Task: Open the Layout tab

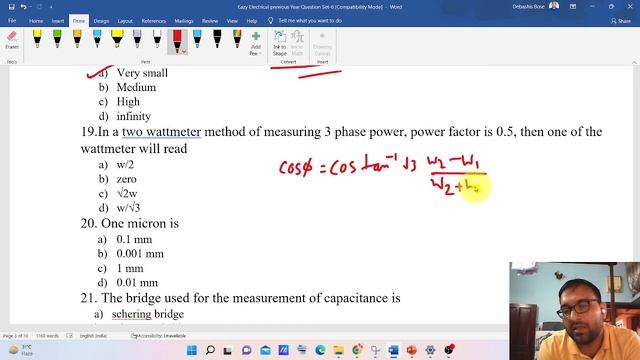Action: pos(125,21)
